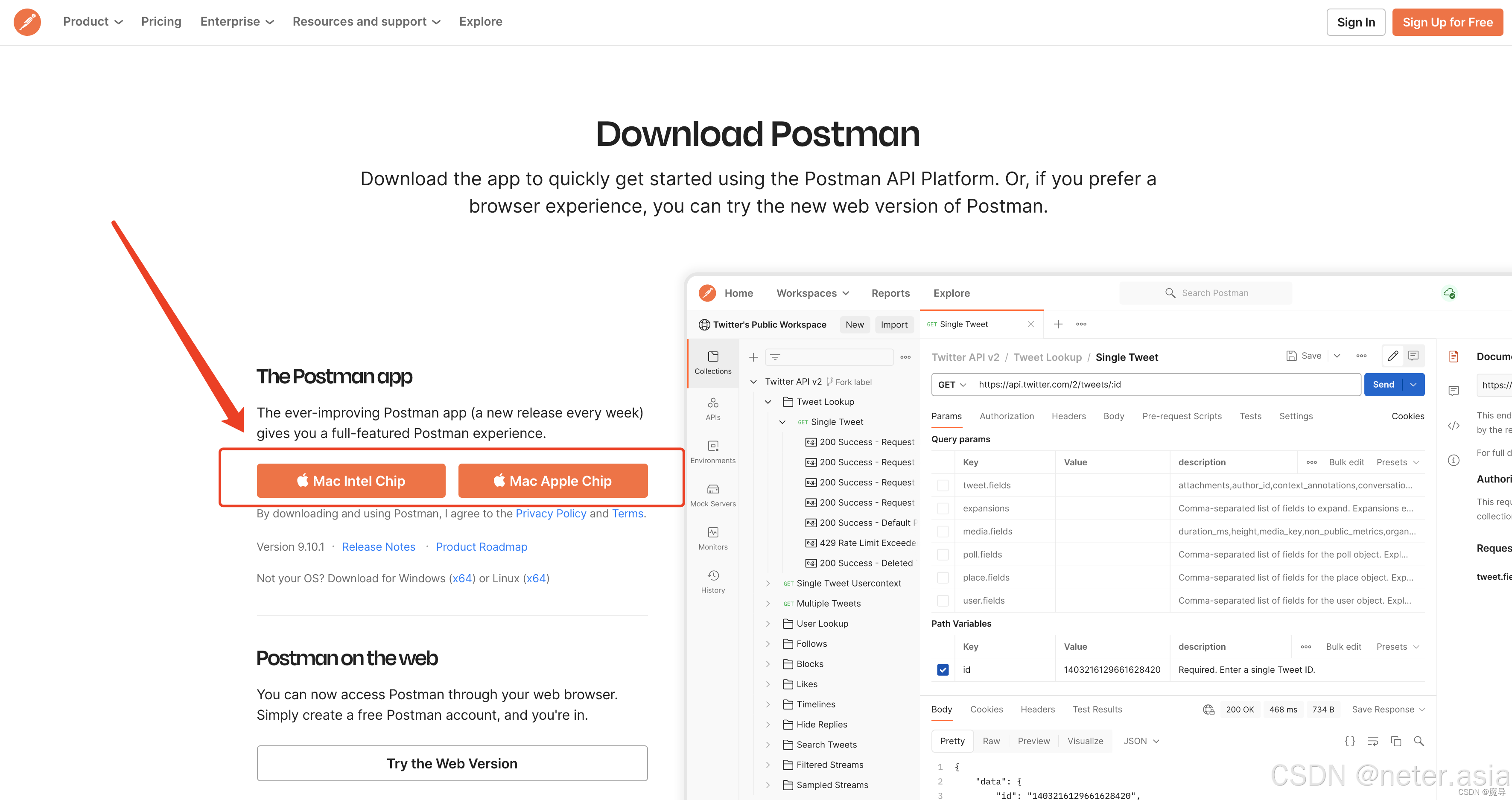Collapse the Tweet Lookup folder
1512x800 pixels.
click(768, 402)
